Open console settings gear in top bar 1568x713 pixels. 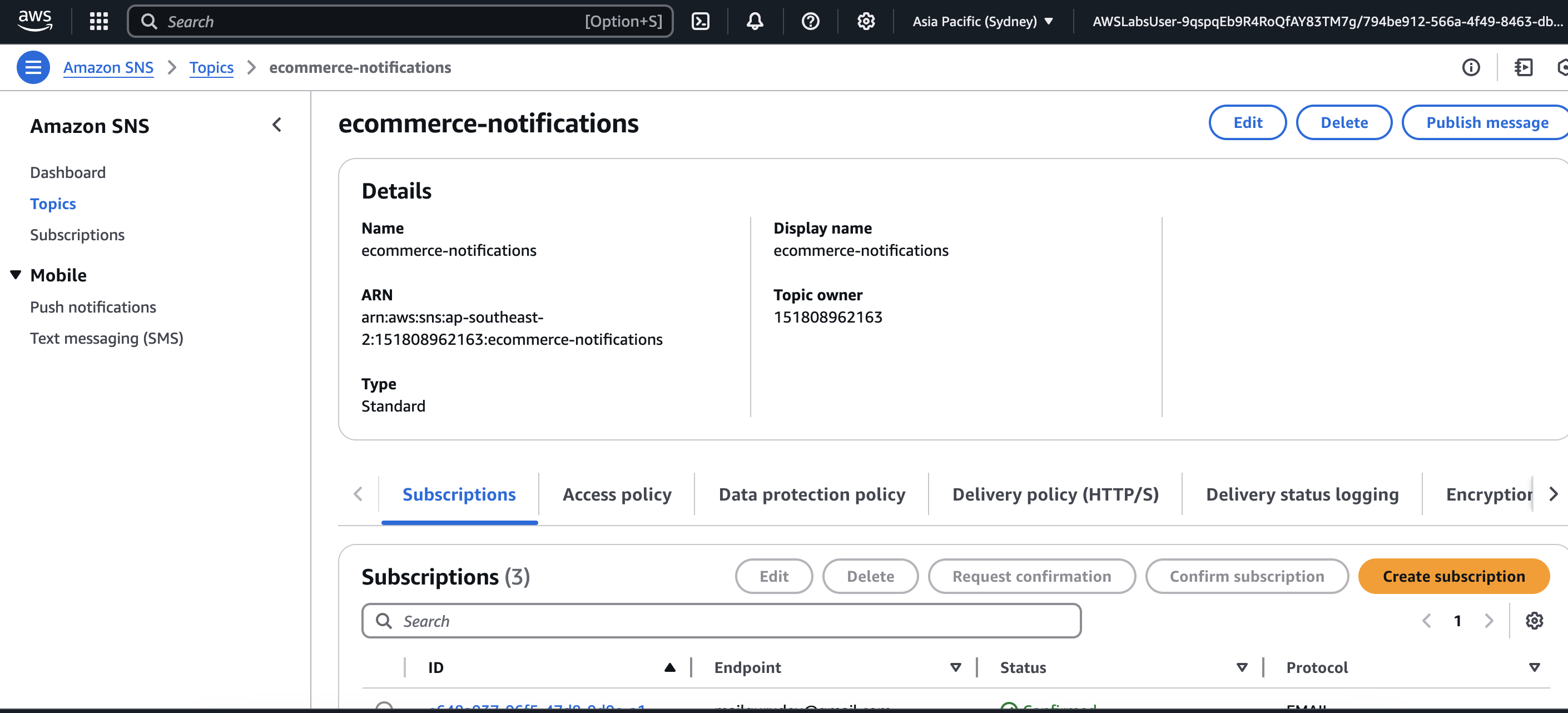[x=866, y=21]
